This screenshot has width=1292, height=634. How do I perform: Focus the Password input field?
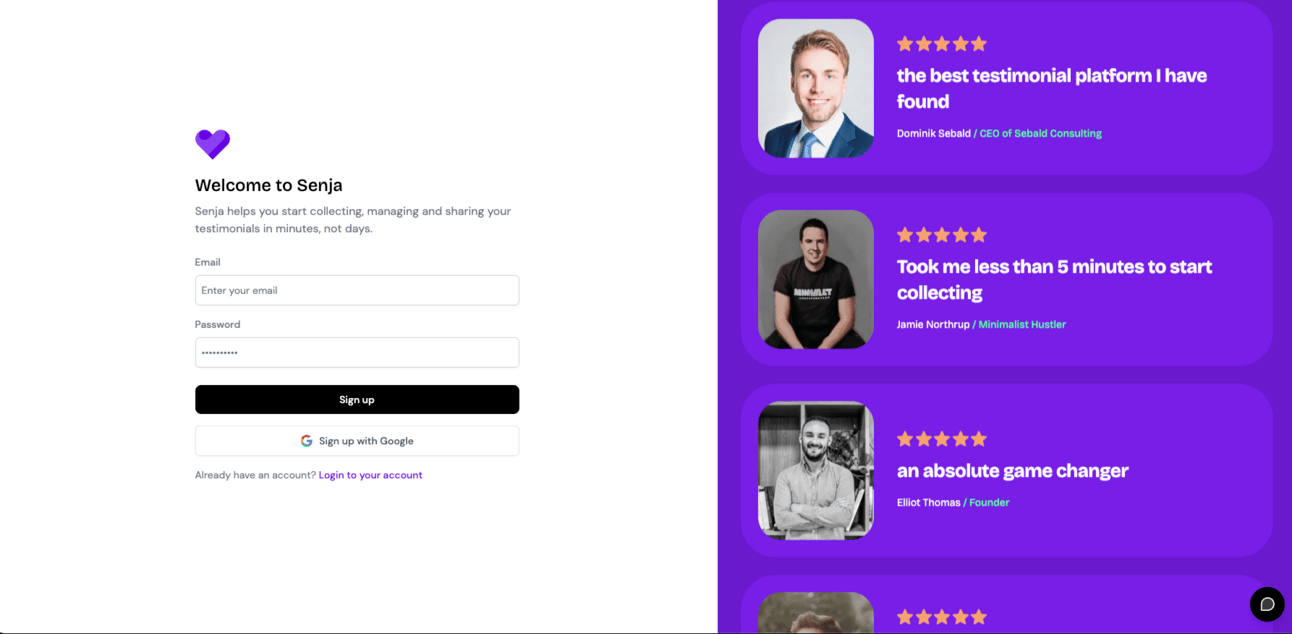(x=357, y=352)
